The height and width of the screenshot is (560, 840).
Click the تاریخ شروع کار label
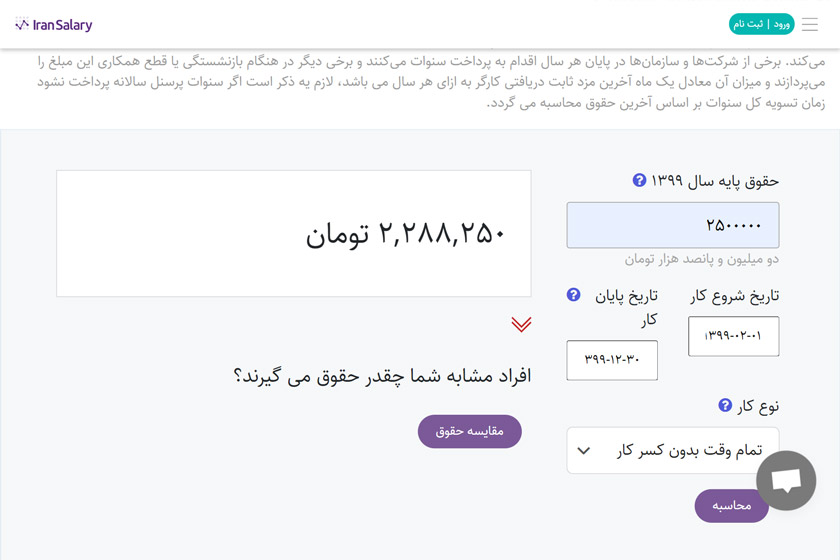click(x=735, y=296)
